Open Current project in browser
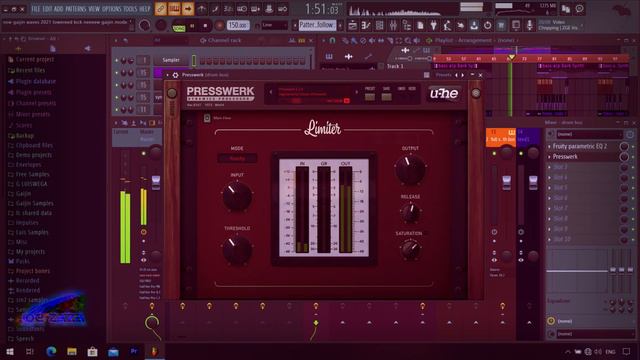The image size is (640, 360). click(35, 59)
